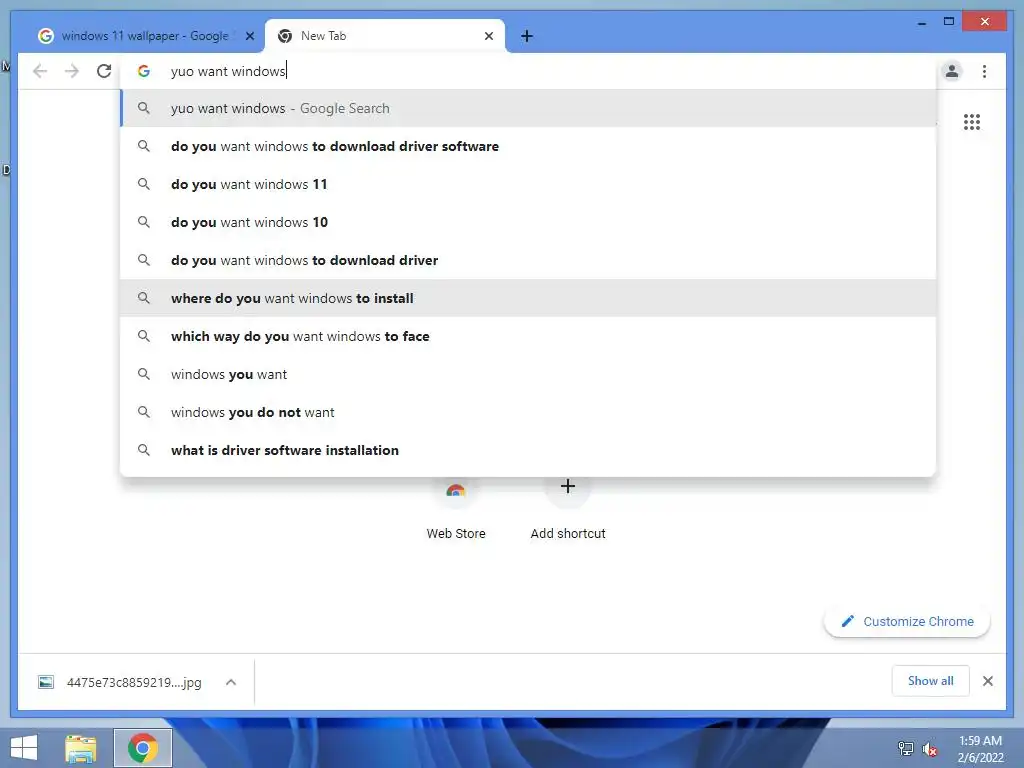Click the search icon beside 'windows you want'
This screenshot has width=1024, height=768.
click(144, 374)
